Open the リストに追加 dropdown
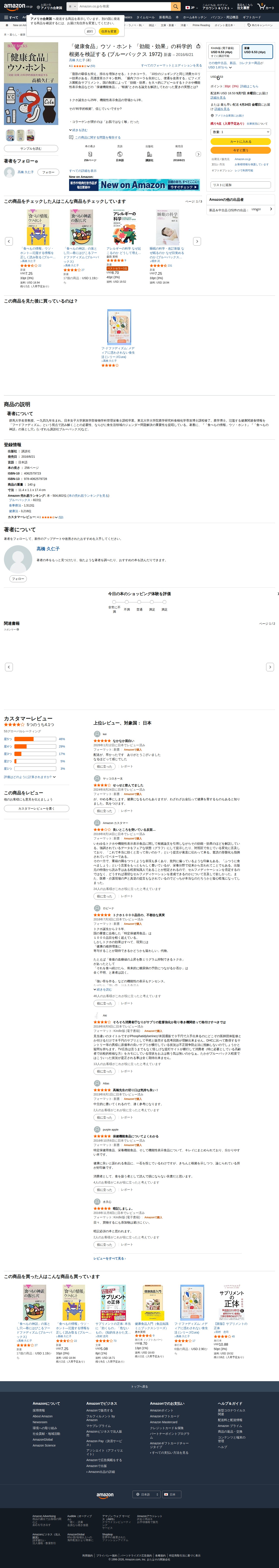Viewport: 279px width, 1568px height. click(241, 185)
